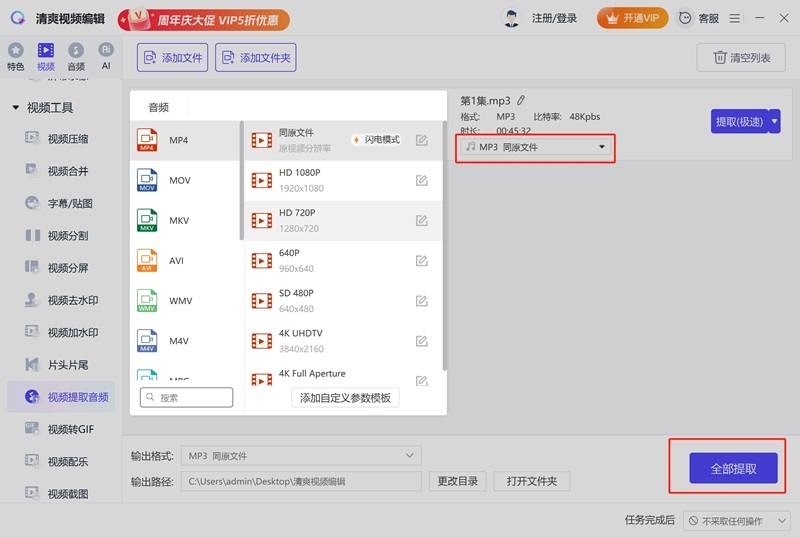Select the SD 480P preset
The height and width of the screenshot is (538, 800).
pos(343,301)
